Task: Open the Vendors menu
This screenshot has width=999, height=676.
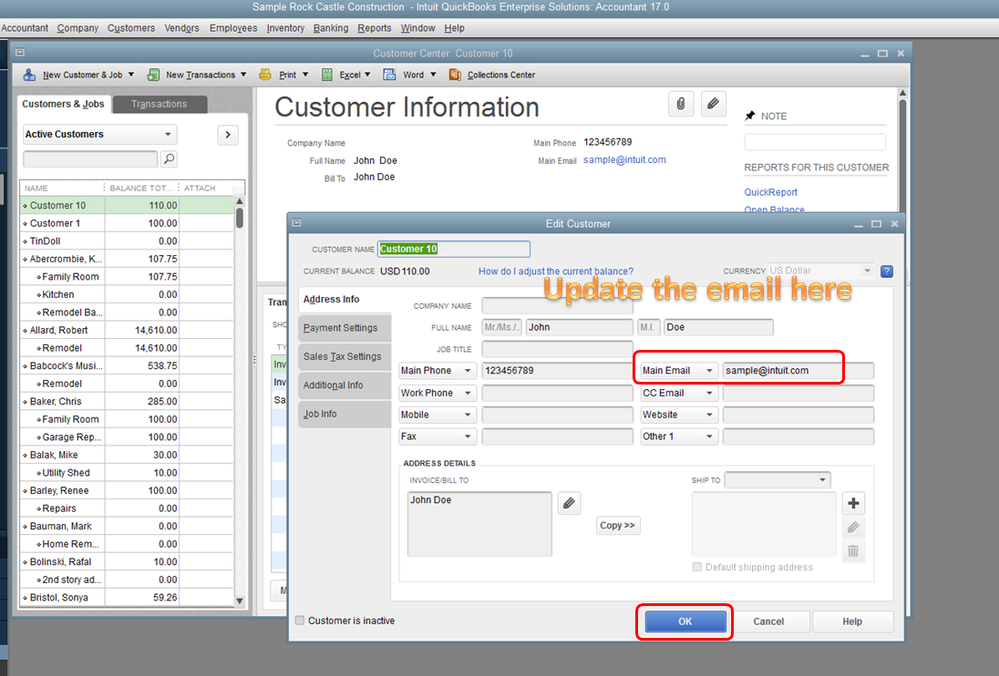Action: coord(182,28)
